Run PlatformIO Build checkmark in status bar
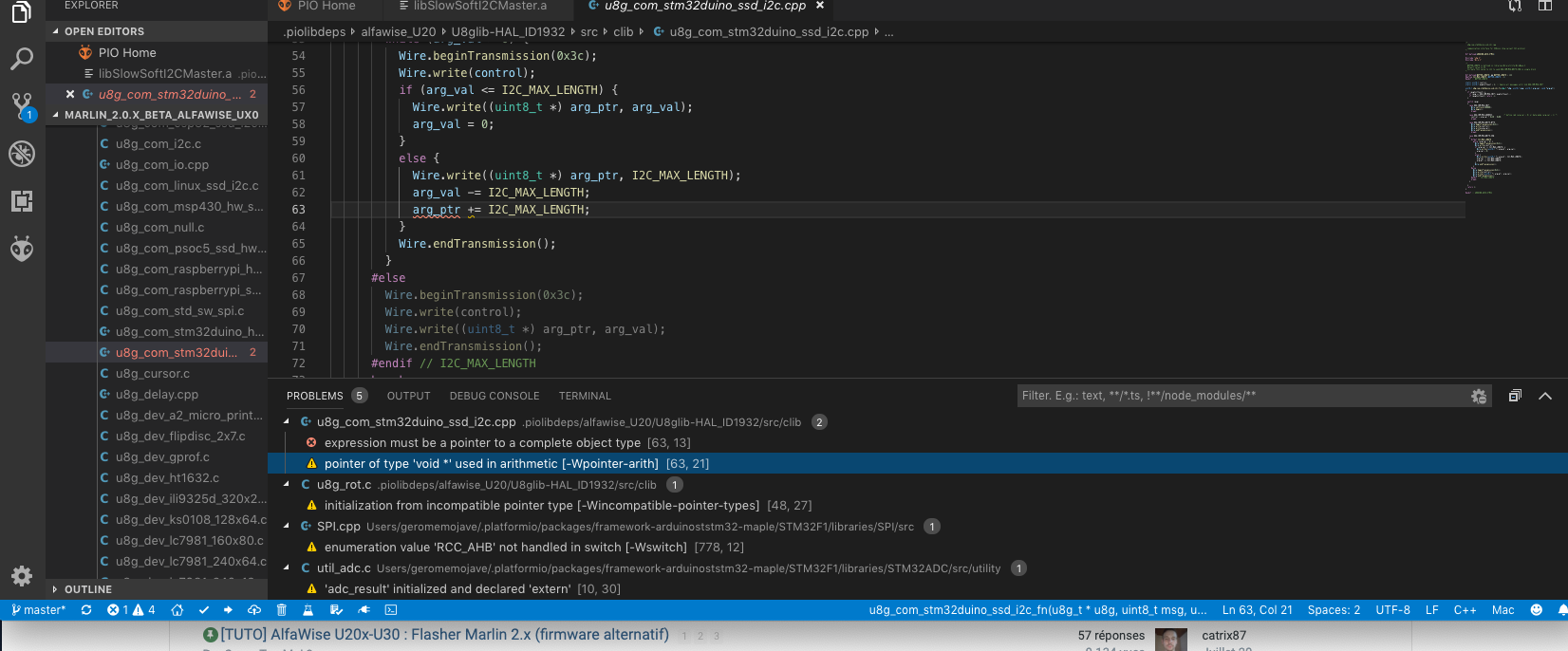This screenshot has height=651, width=1568. click(203, 610)
